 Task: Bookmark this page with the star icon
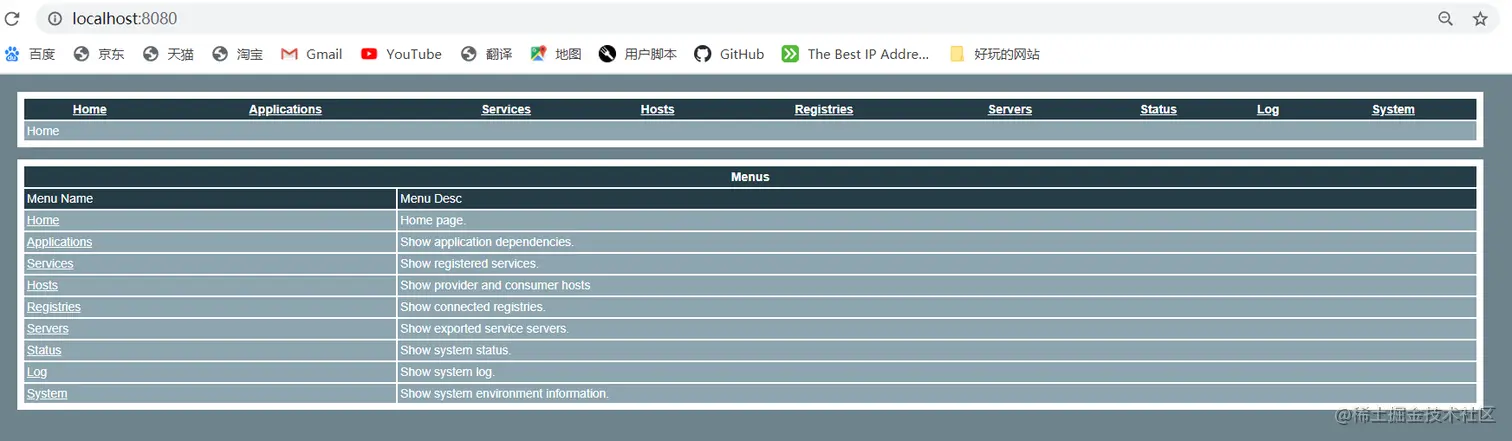click(x=1480, y=19)
